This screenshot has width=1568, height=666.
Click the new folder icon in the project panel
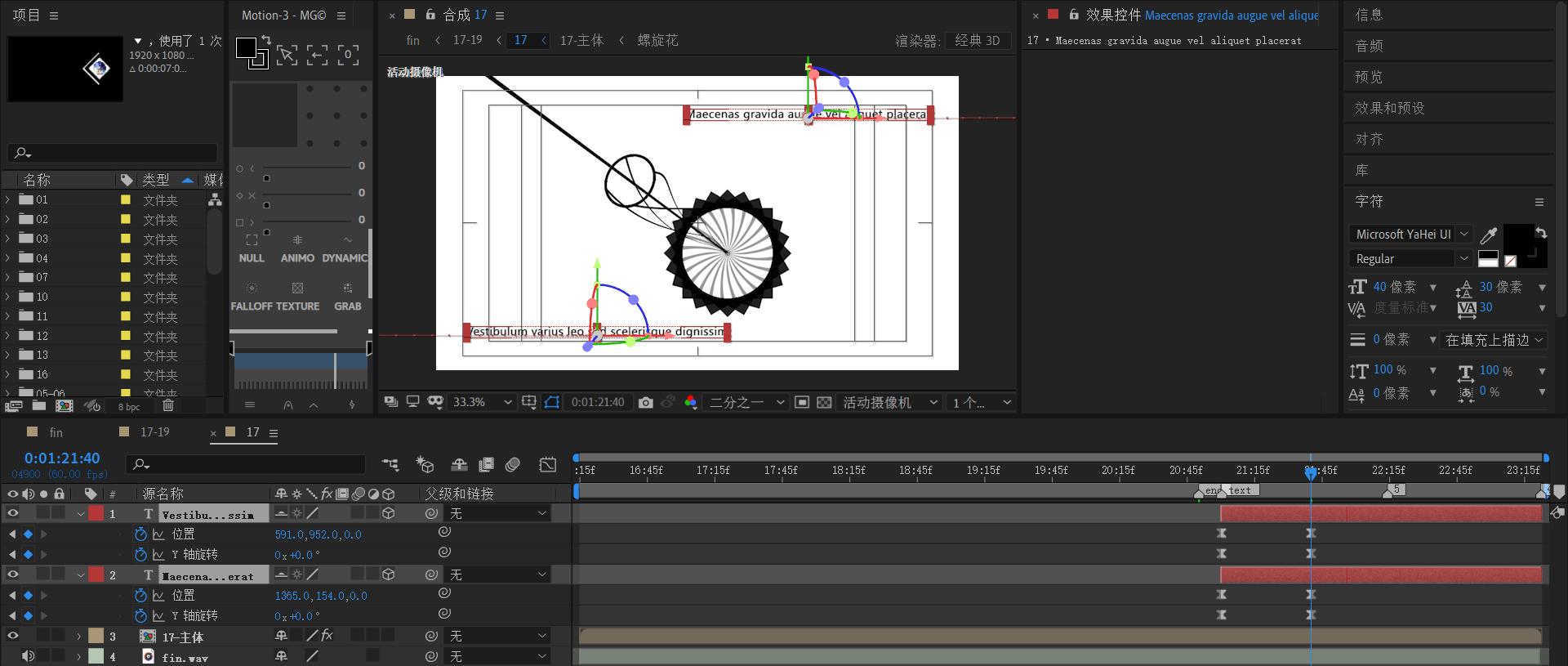click(38, 405)
